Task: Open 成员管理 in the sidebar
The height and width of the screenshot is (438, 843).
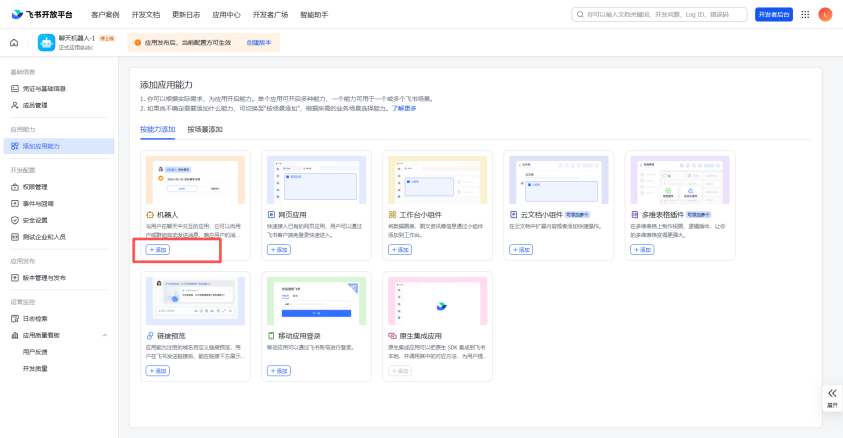Action: [35, 105]
